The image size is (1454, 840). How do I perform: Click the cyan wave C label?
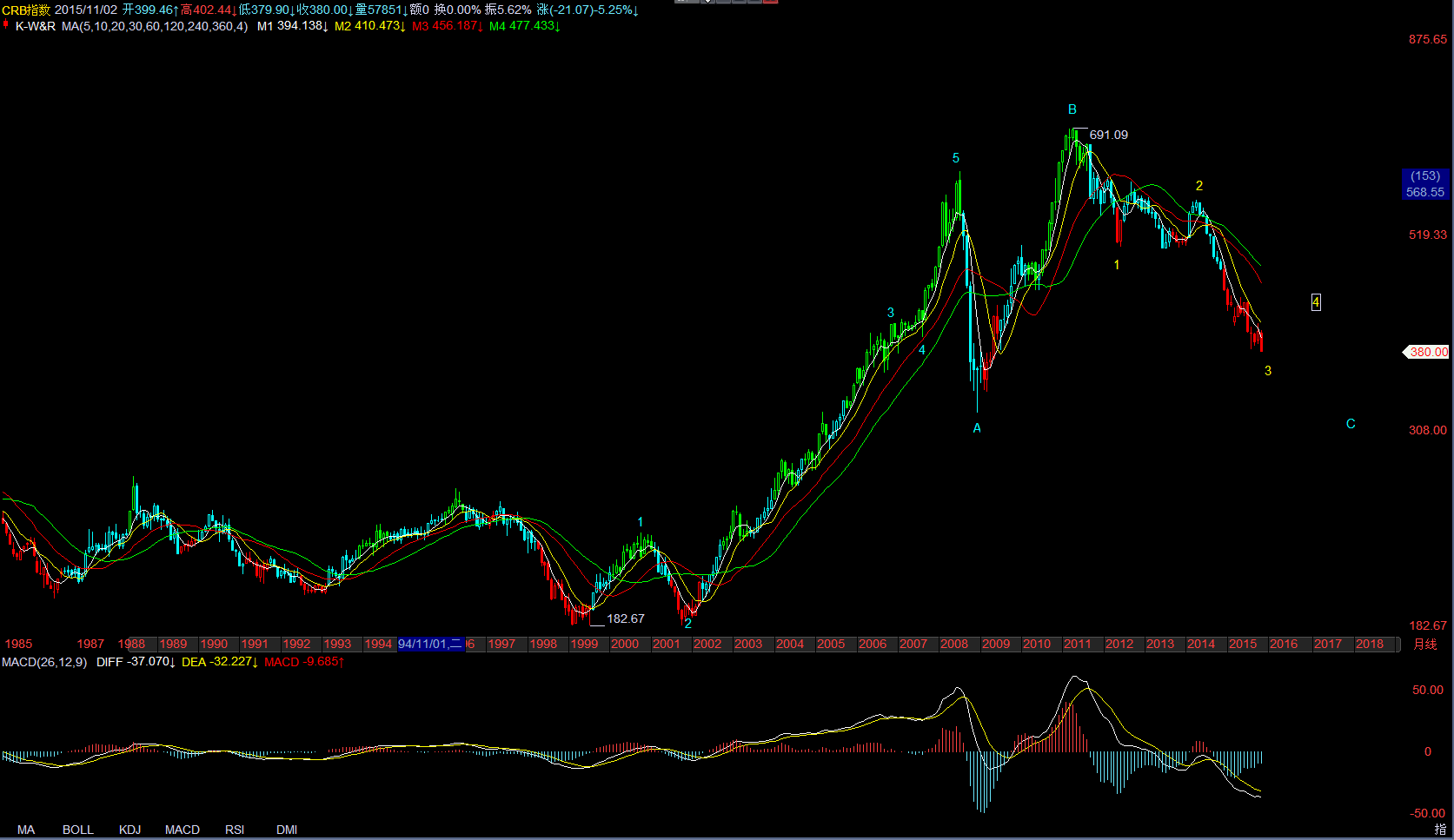point(1351,424)
